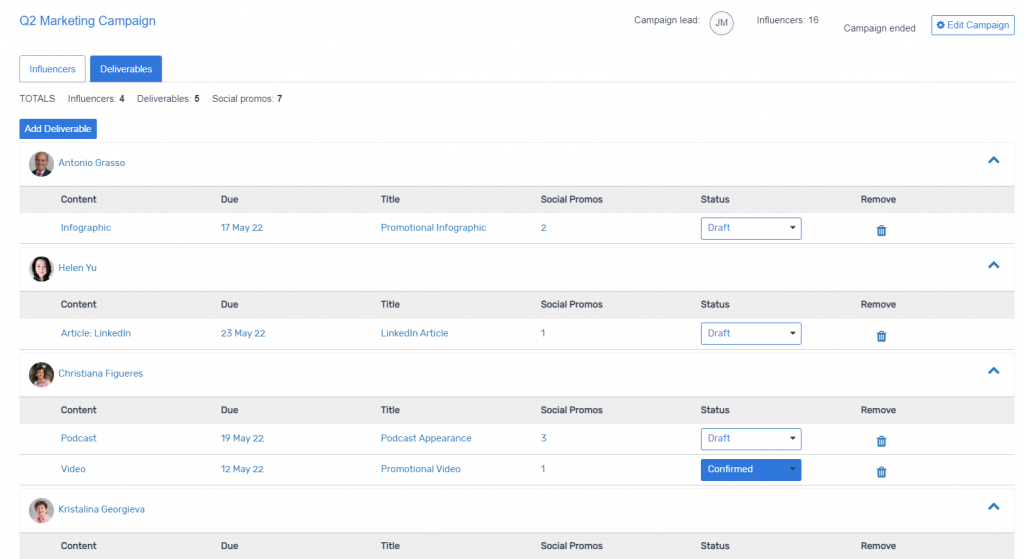
Task: Select the Deliverables tab
Action: coord(126,69)
